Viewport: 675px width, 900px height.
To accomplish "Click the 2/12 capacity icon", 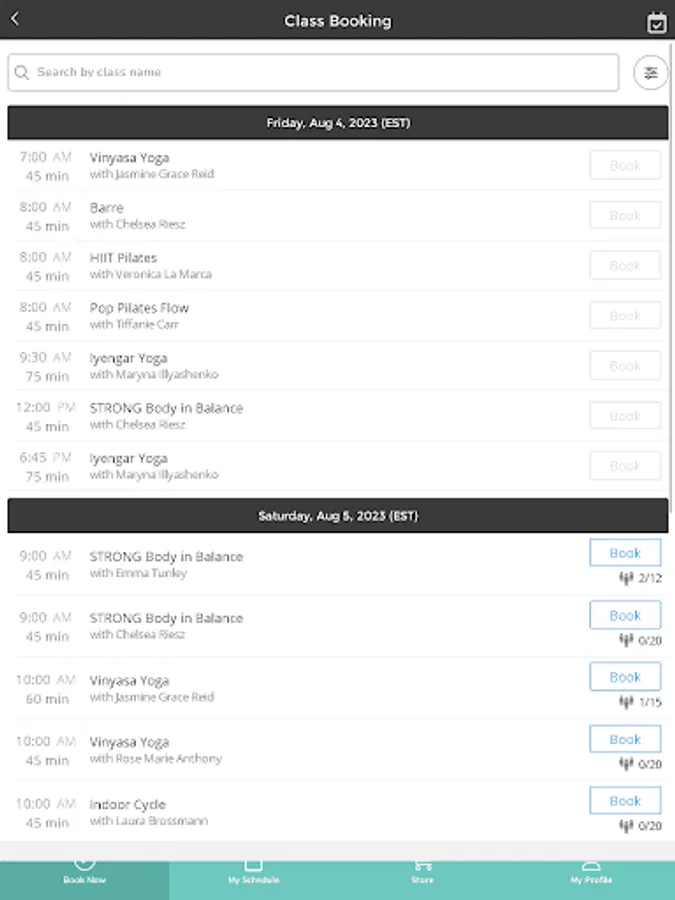I will [x=627, y=578].
